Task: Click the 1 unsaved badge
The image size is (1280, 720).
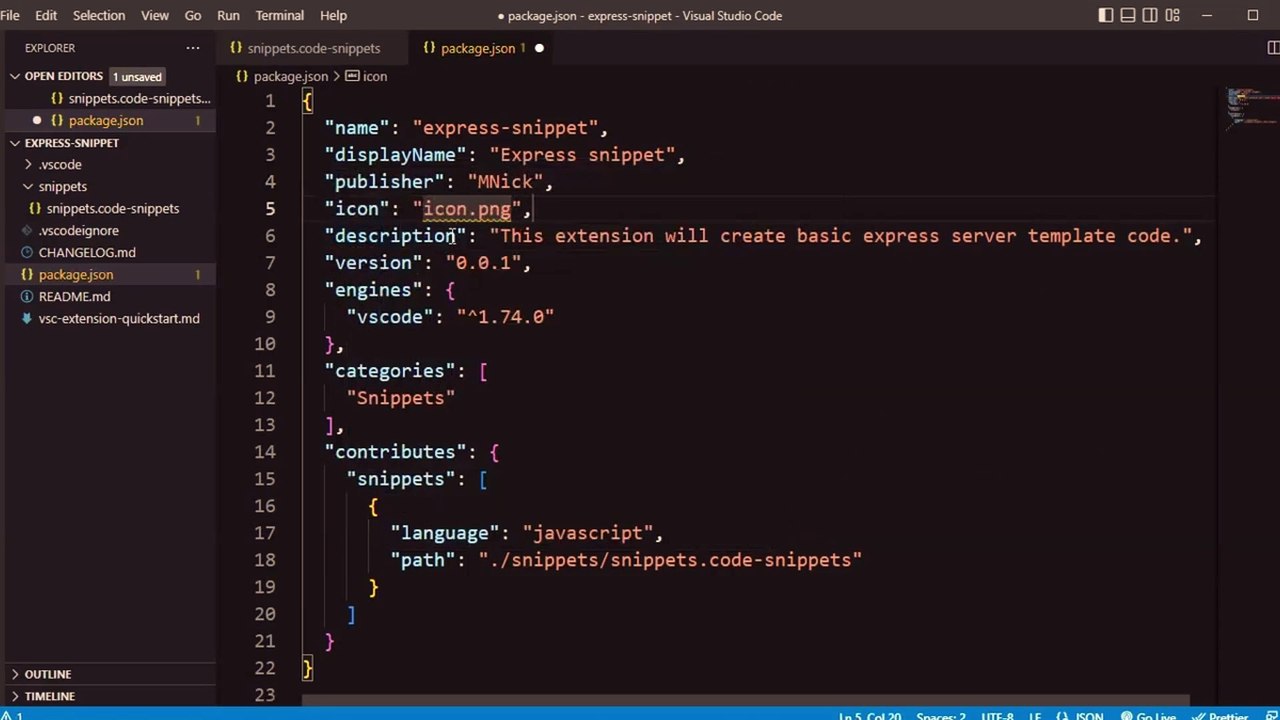Action: pos(137,76)
